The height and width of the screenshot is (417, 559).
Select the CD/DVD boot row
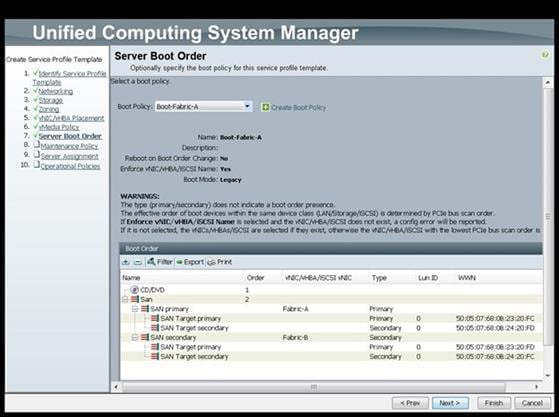click(x=332, y=290)
